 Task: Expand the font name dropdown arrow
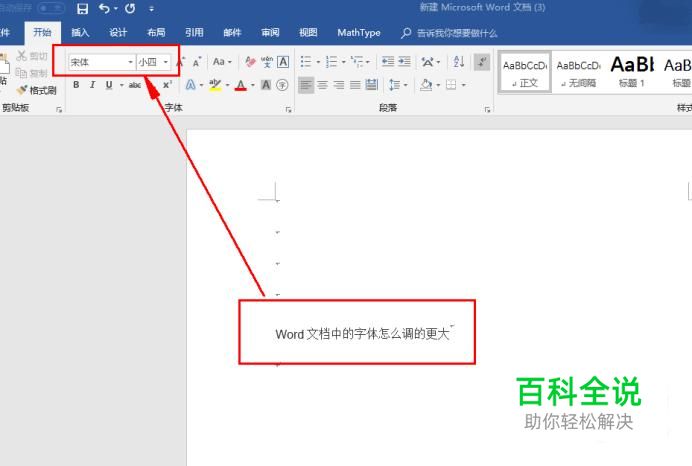point(131,62)
